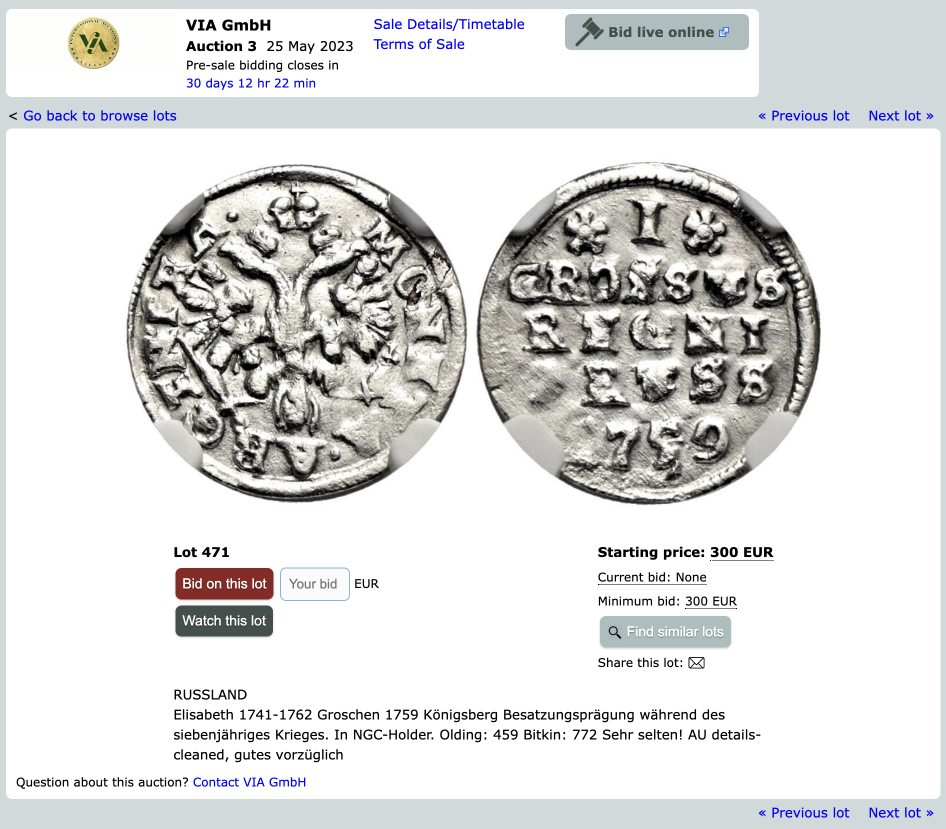Click the external link icon beside Bid live online

[x=724, y=32]
